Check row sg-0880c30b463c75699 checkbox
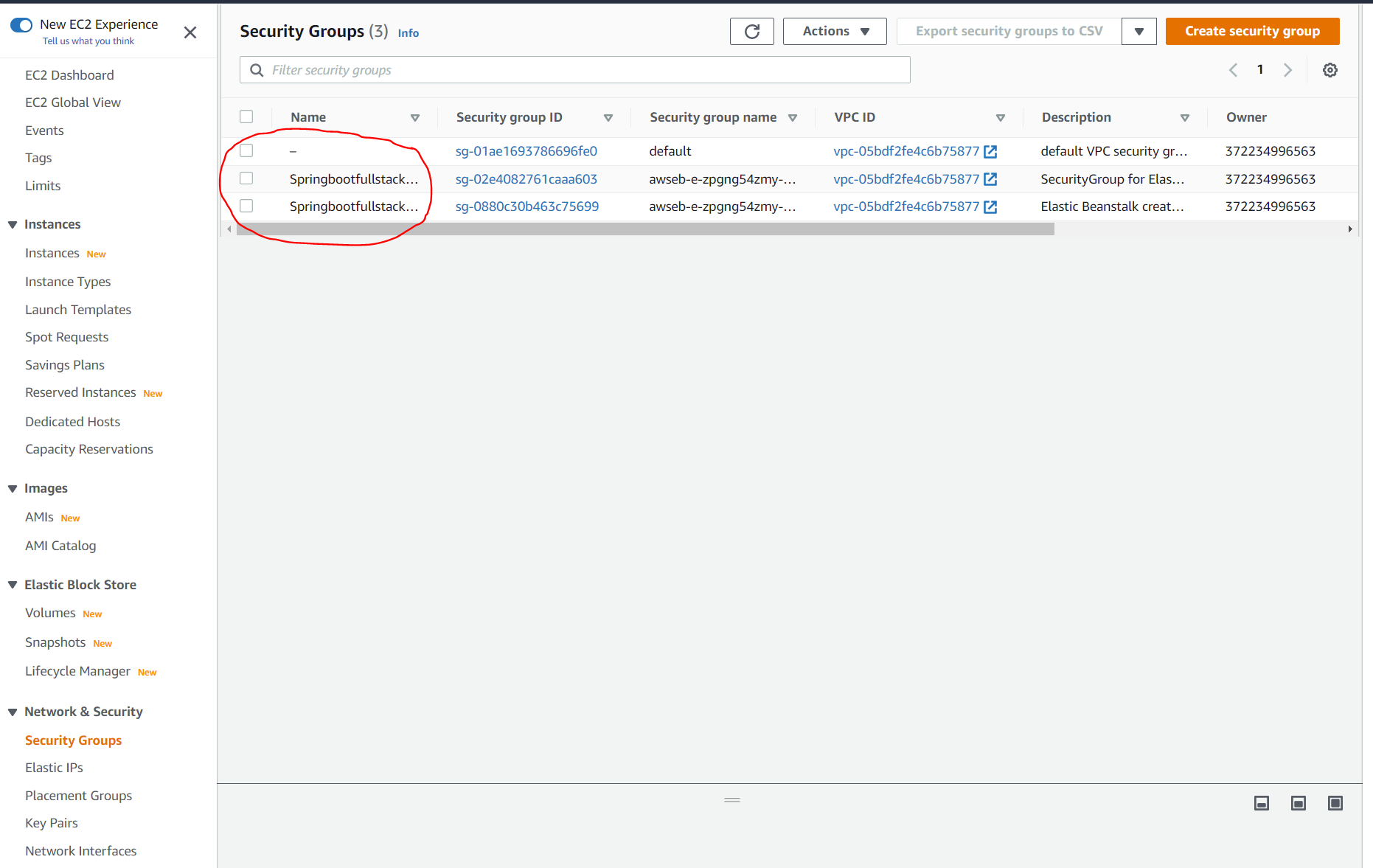This screenshot has width=1373, height=868. 246,206
